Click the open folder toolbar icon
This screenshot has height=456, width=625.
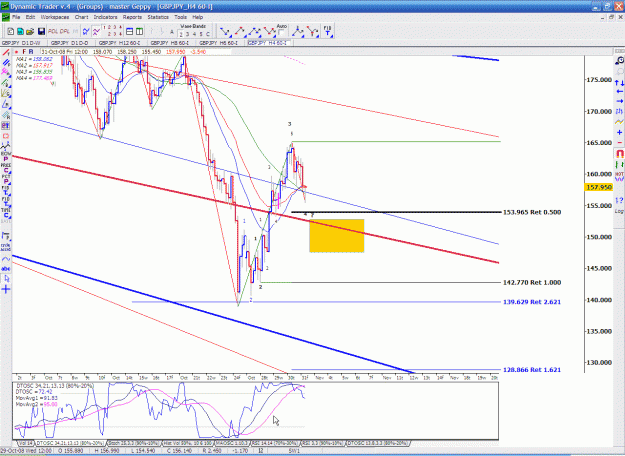pyautogui.click(x=30, y=31)
